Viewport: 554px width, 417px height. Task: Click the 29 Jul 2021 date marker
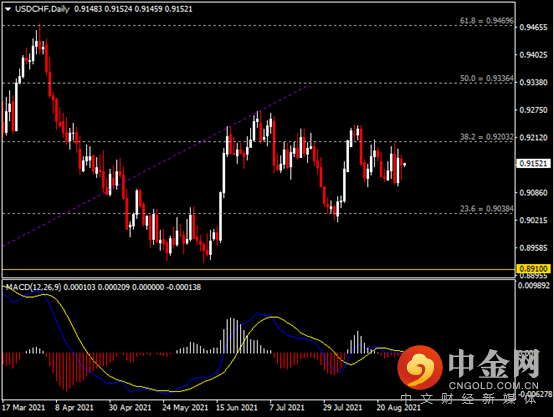[x=342, y=407]
